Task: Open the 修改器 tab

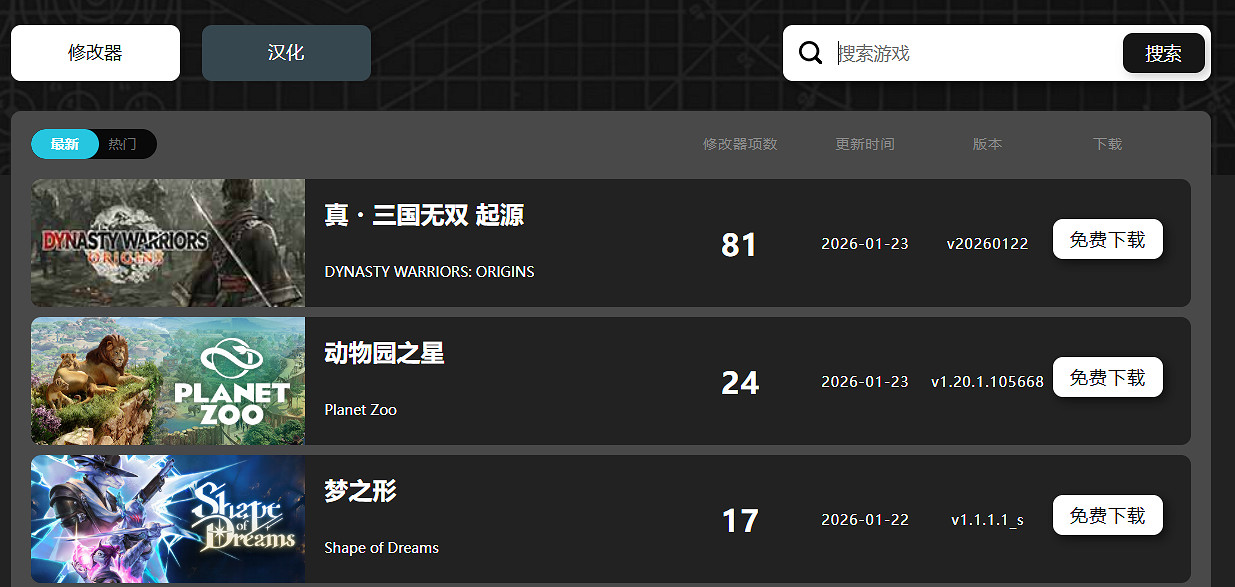Action: click(95, 53)
